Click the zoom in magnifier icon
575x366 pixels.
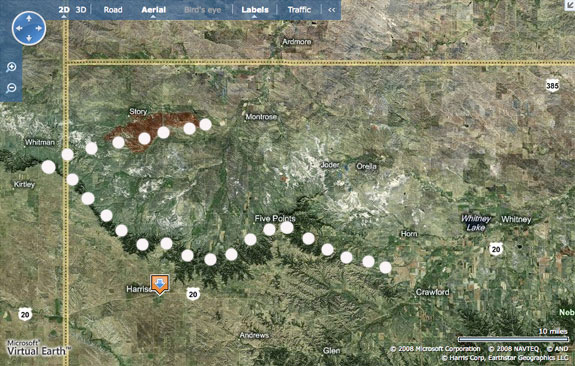coord(11,67)
